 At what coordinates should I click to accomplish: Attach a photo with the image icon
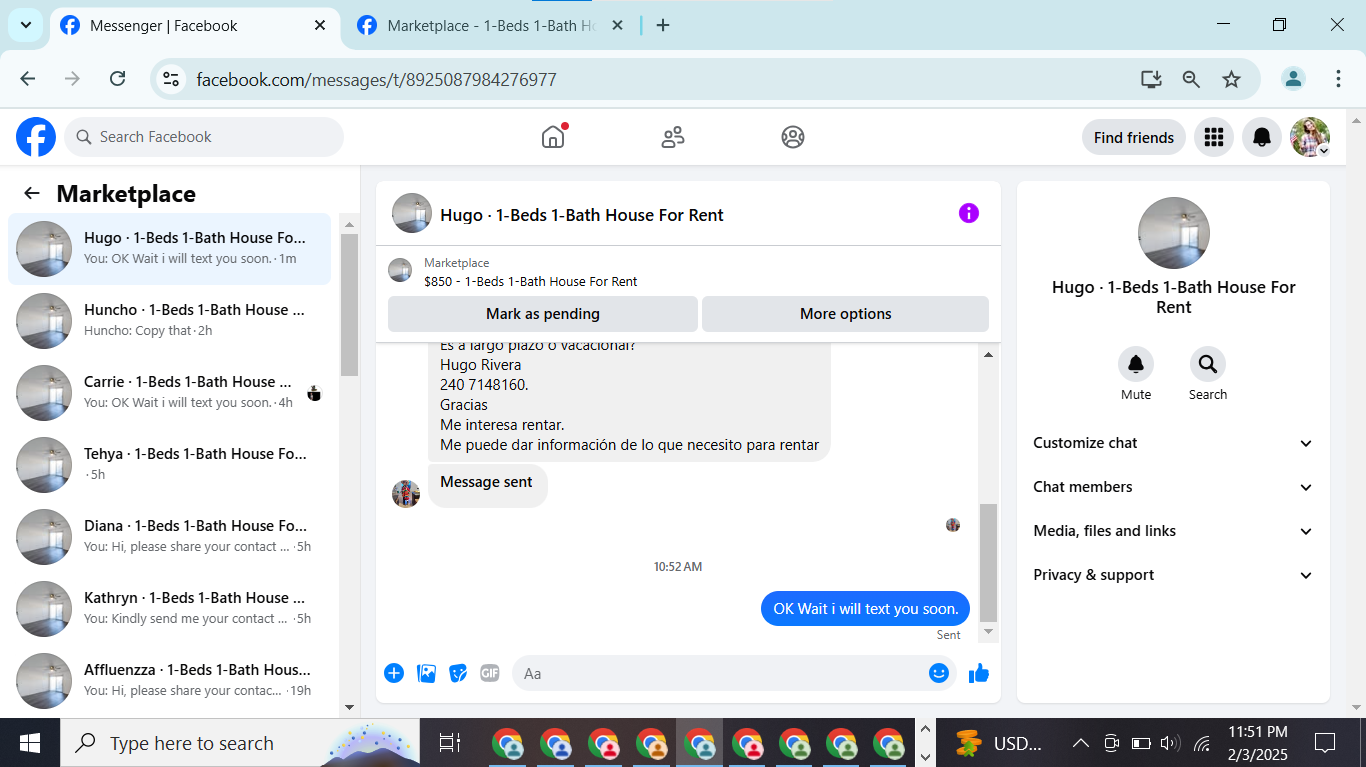pyautogui.click(x=426, y=673)
